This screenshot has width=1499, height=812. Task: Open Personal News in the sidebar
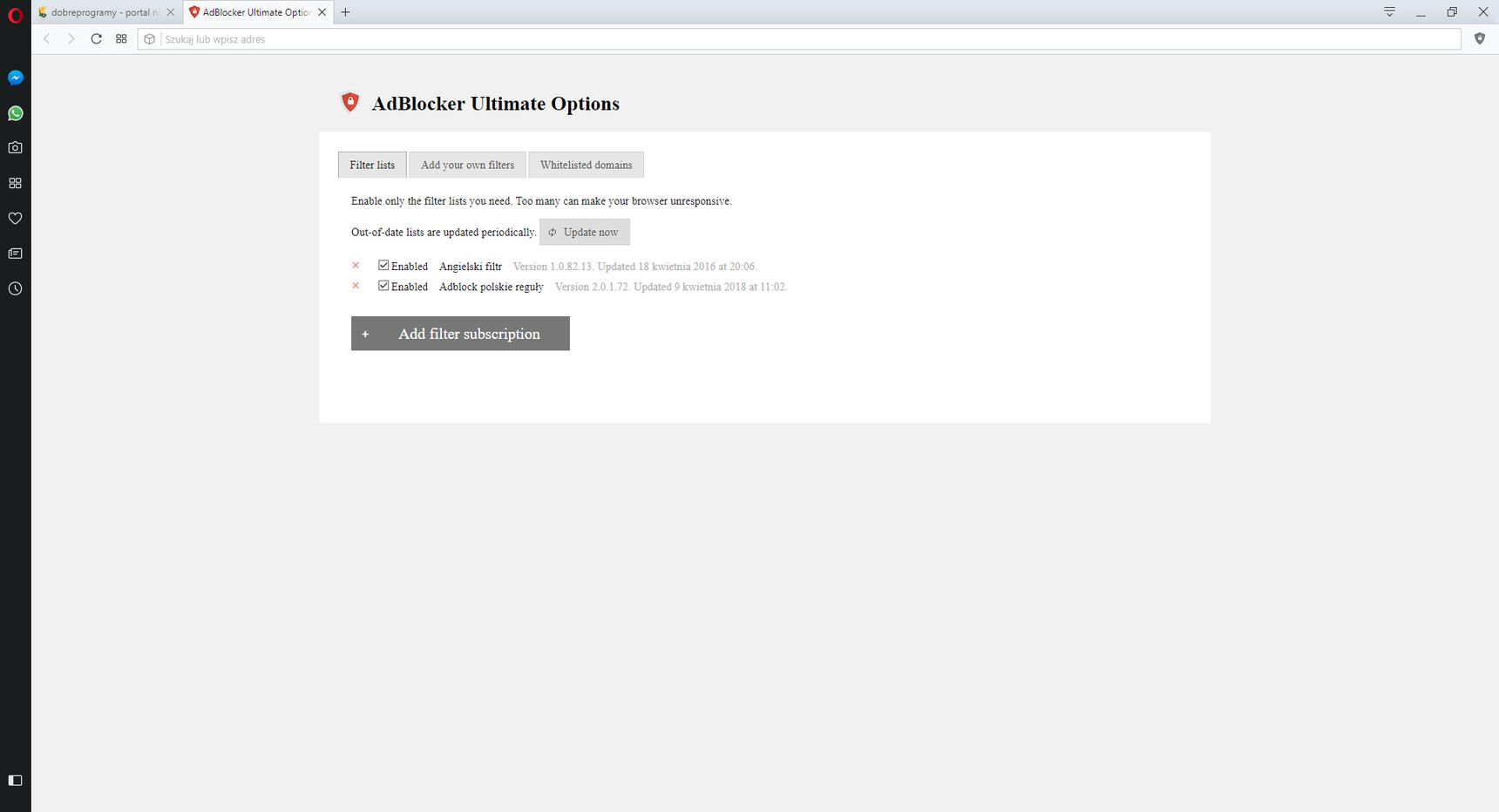(15, 254)
